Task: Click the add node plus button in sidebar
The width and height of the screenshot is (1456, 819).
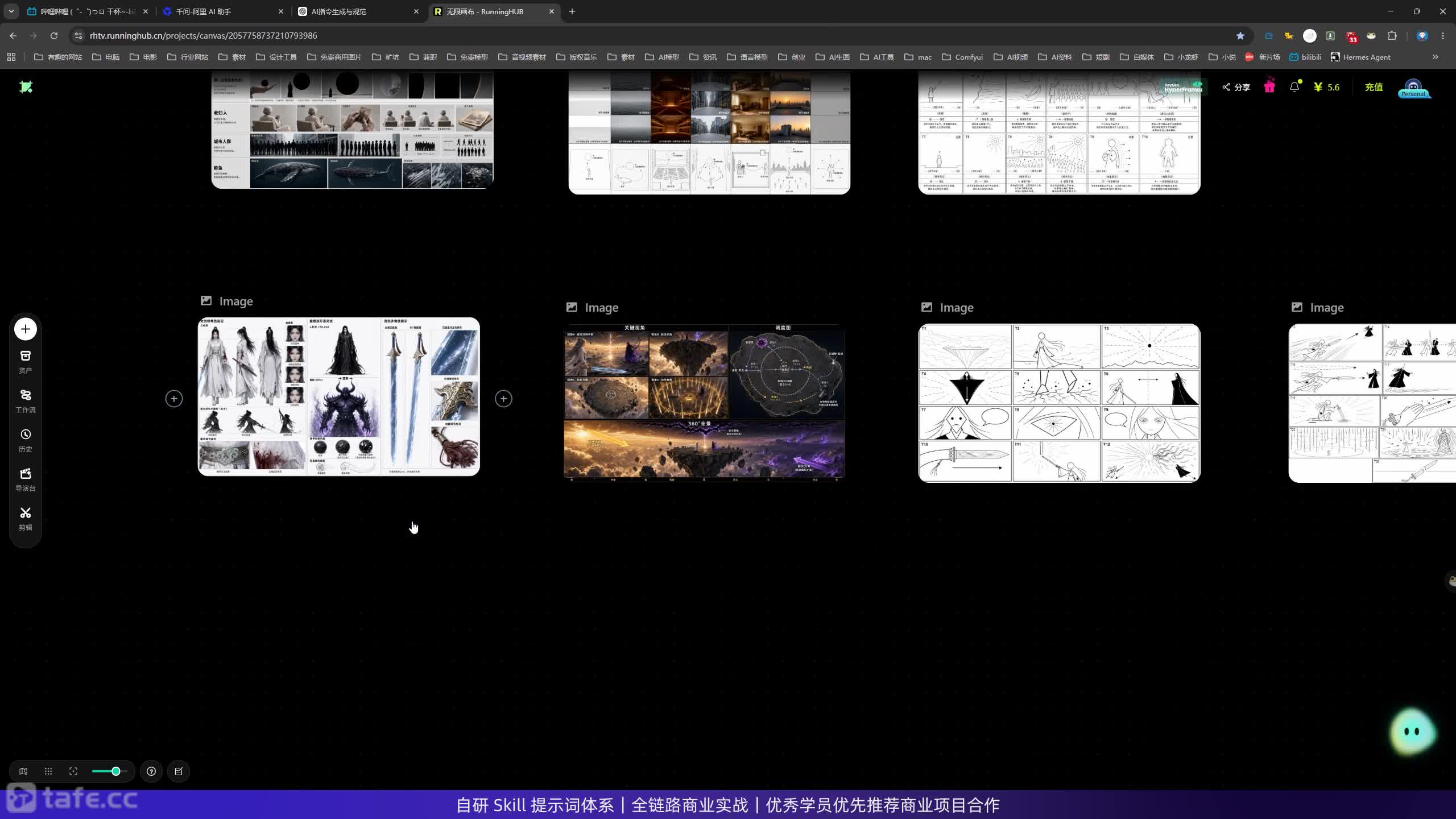Action: (x=26, y=329)
